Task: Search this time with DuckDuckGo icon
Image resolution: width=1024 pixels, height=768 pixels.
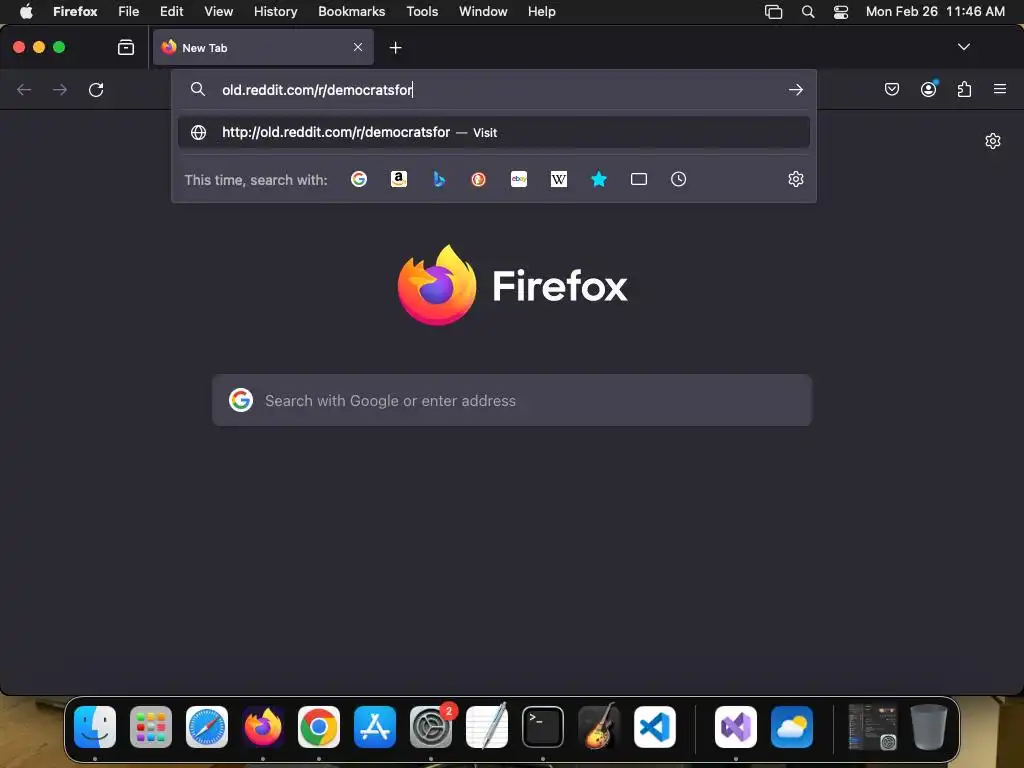Action: [x=479, y=179]
